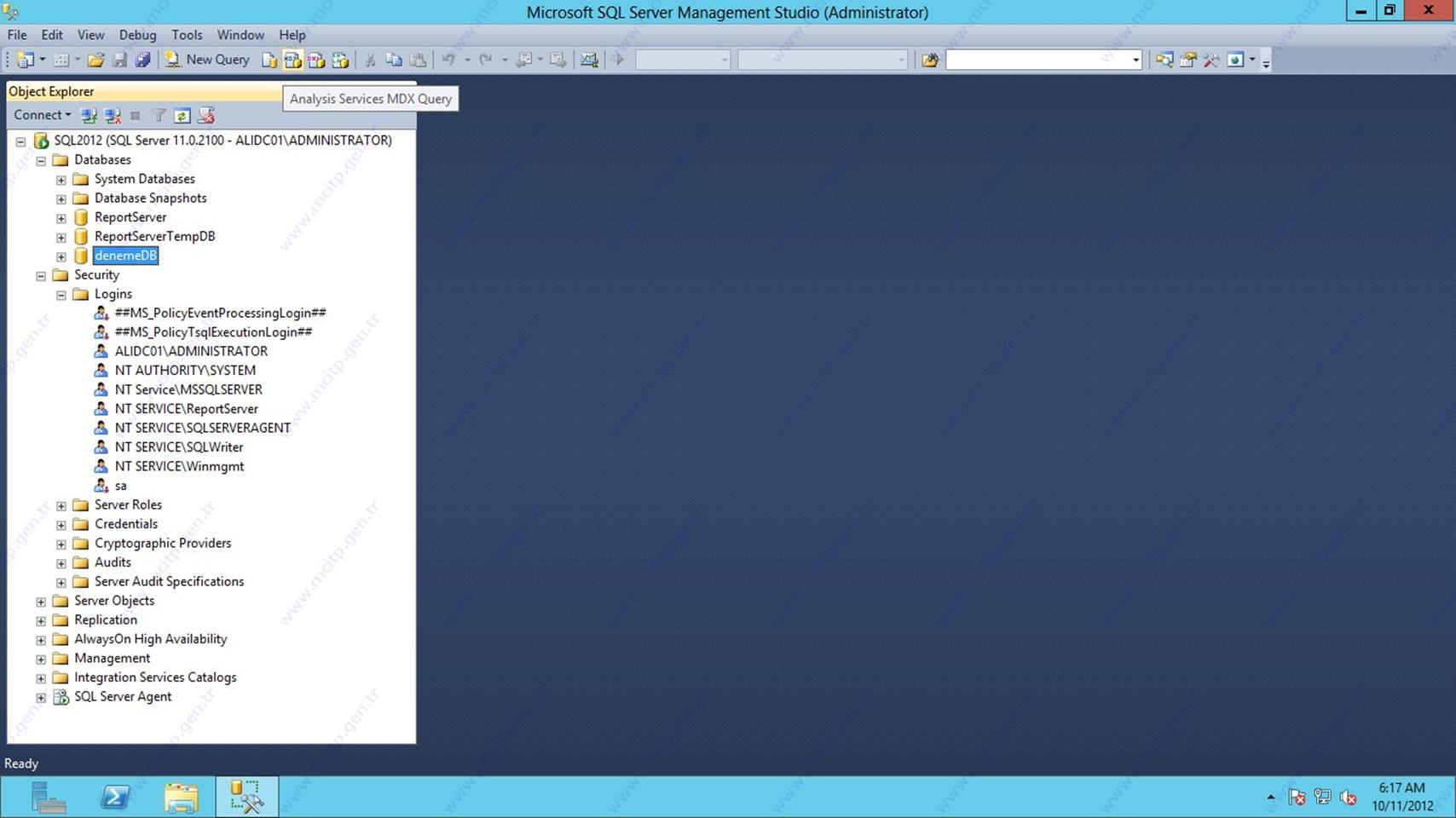Screen dimensions: 1456x818
Task: Click the clock in system tray
Action: click(1402, 797)
